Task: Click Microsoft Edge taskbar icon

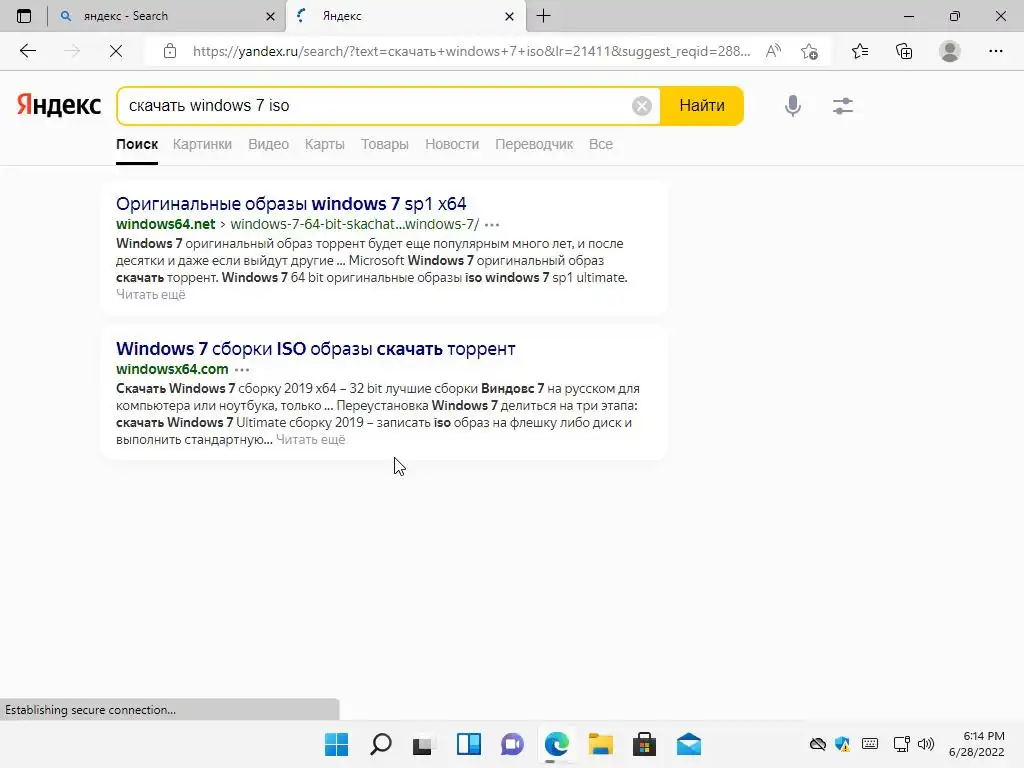Action: [556, 744]
